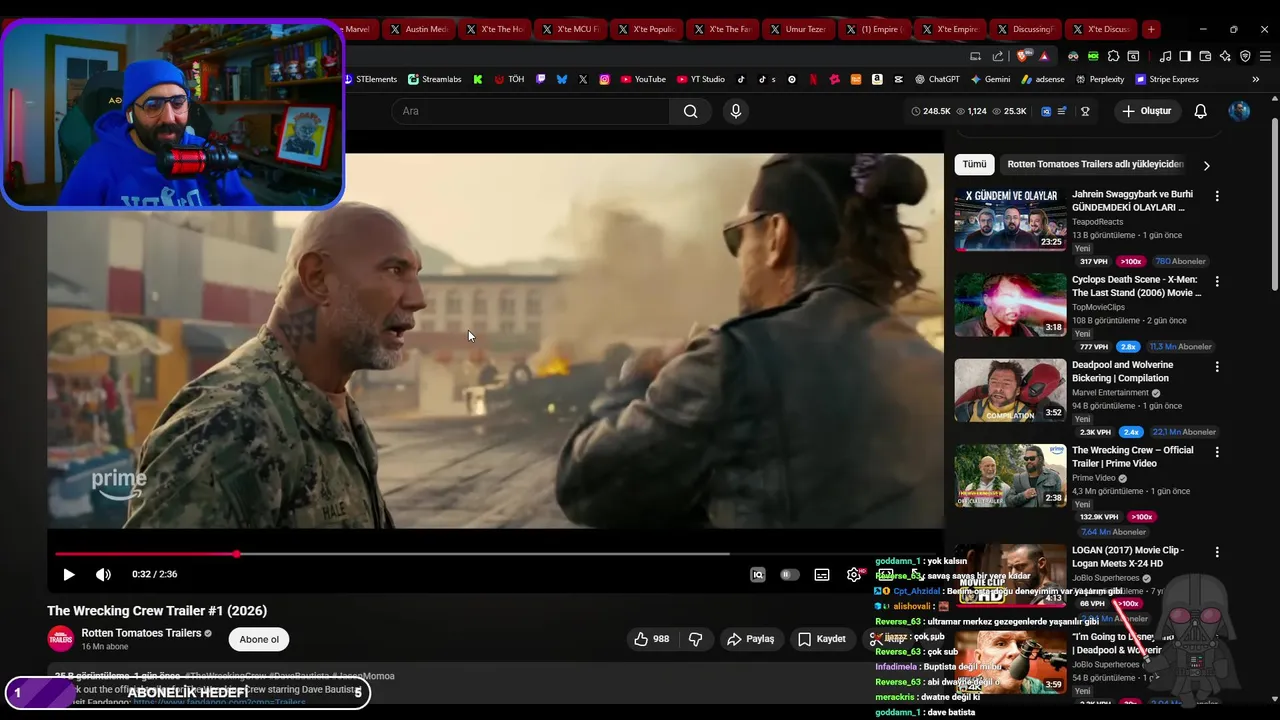
Task: Like the video with the thumbs-up button
Action: point(654,639)
